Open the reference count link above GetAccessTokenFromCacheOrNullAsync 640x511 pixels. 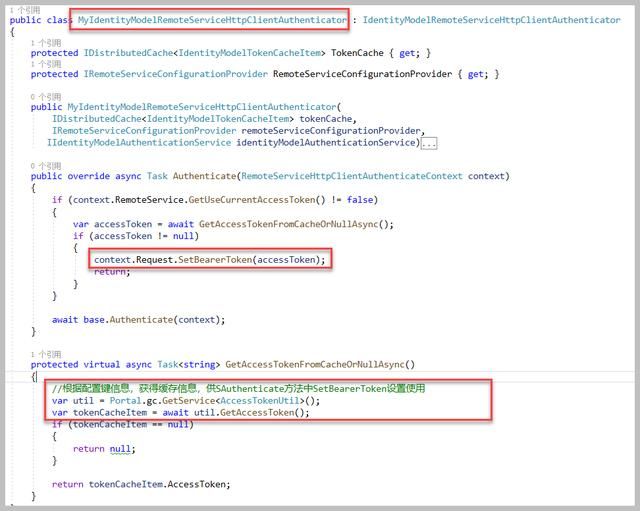click(x=45, y=355)
